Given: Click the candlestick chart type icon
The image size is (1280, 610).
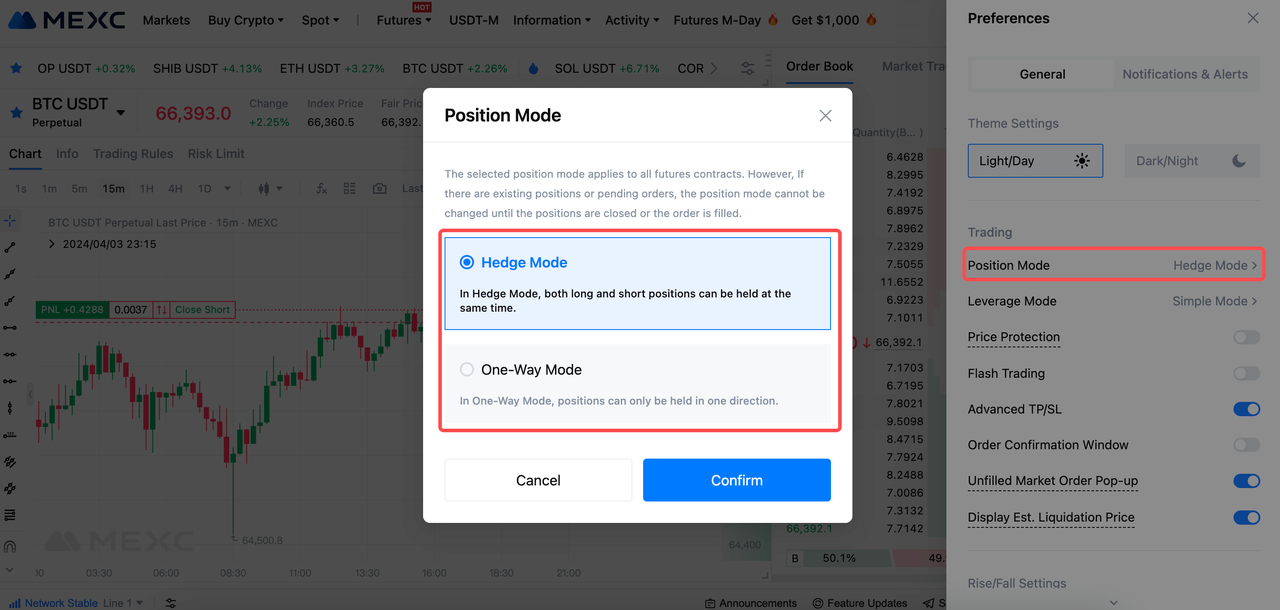Looking at the screenshot, I should [x=265, y=188].
